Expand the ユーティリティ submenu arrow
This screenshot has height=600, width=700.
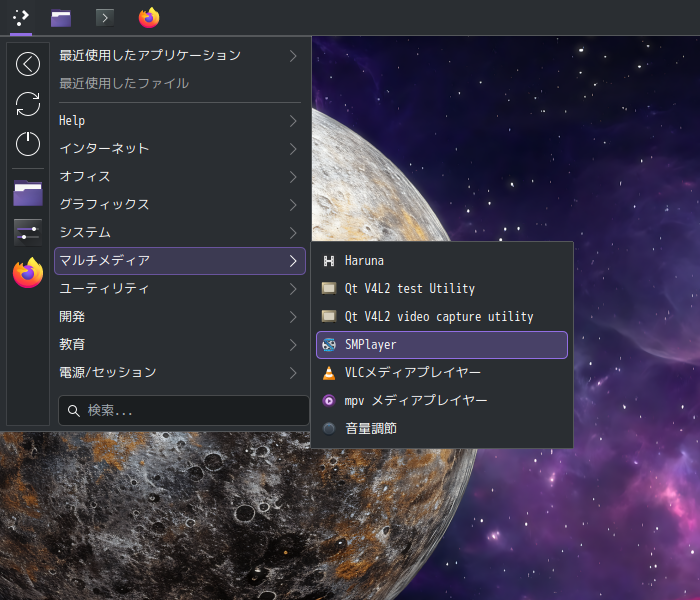pyautogui.click(x=293, y=289)
